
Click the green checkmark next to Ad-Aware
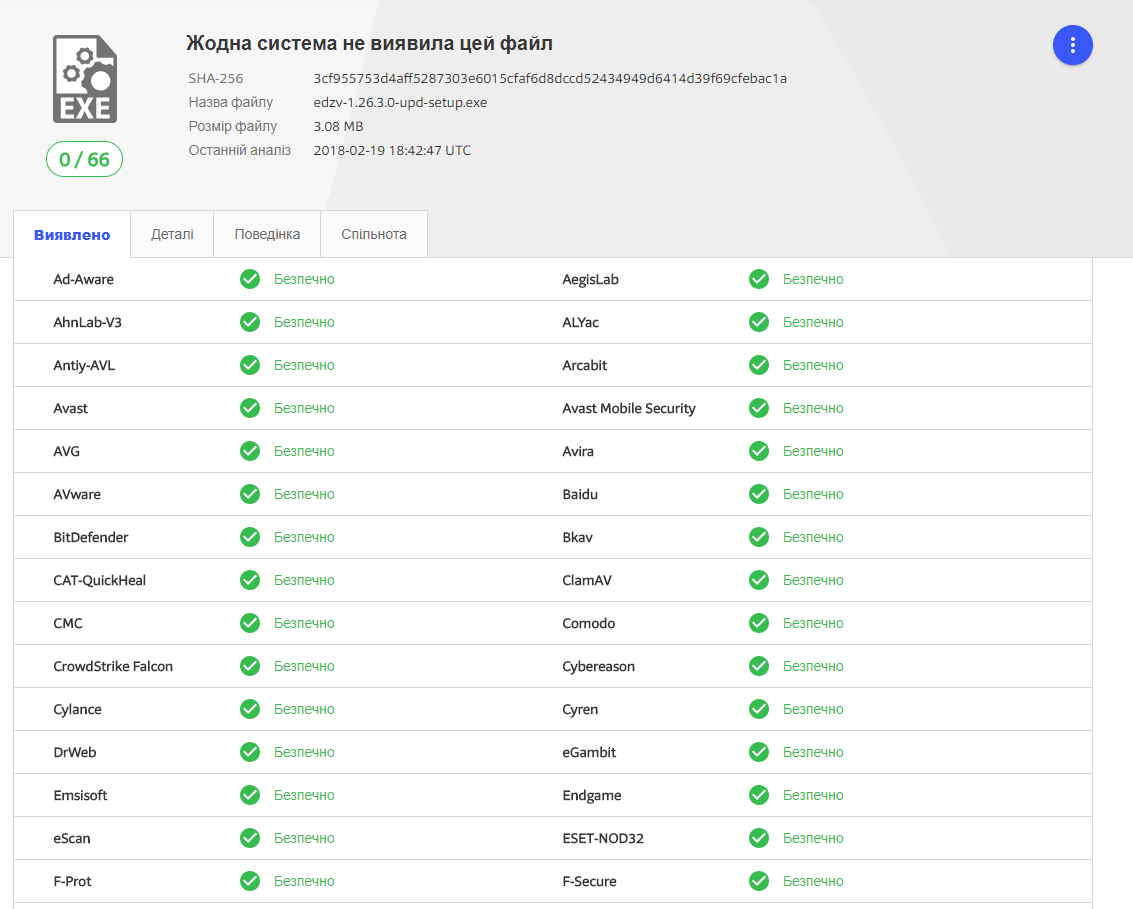tap(250, 279)
